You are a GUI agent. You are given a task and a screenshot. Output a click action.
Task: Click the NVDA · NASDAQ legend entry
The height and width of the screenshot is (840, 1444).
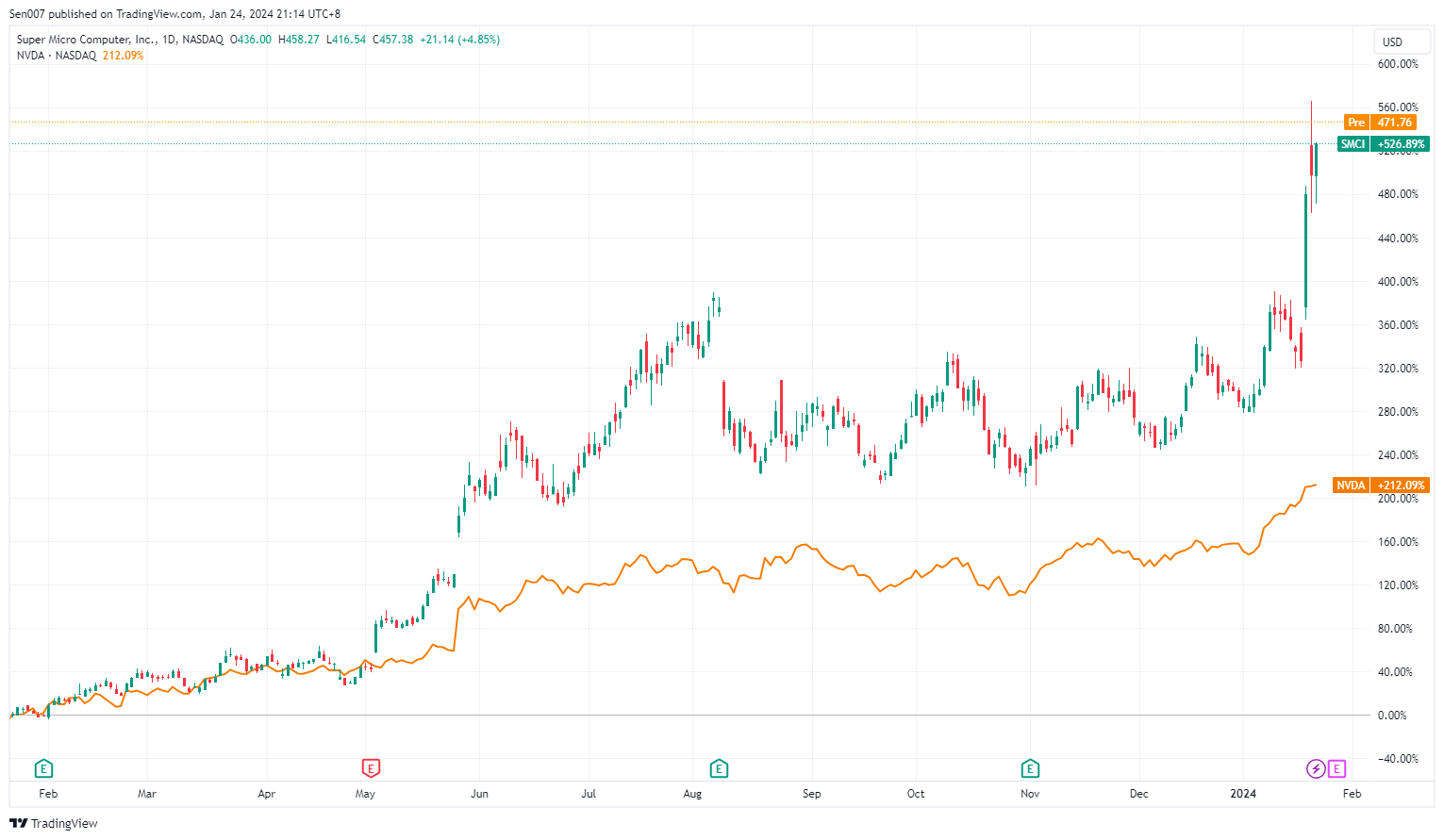57,56
